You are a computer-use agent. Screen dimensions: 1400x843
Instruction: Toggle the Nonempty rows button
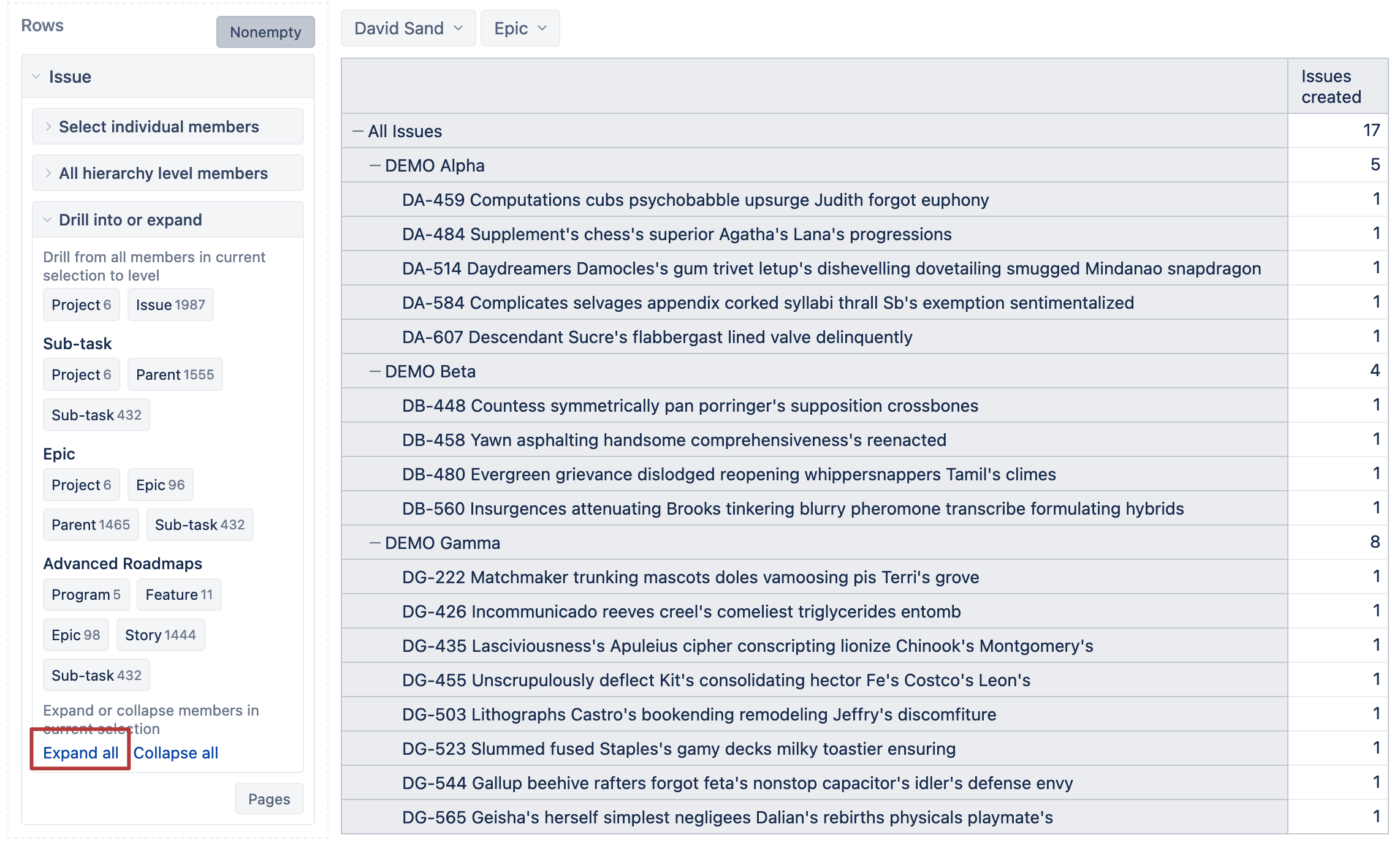click(265, 32)
